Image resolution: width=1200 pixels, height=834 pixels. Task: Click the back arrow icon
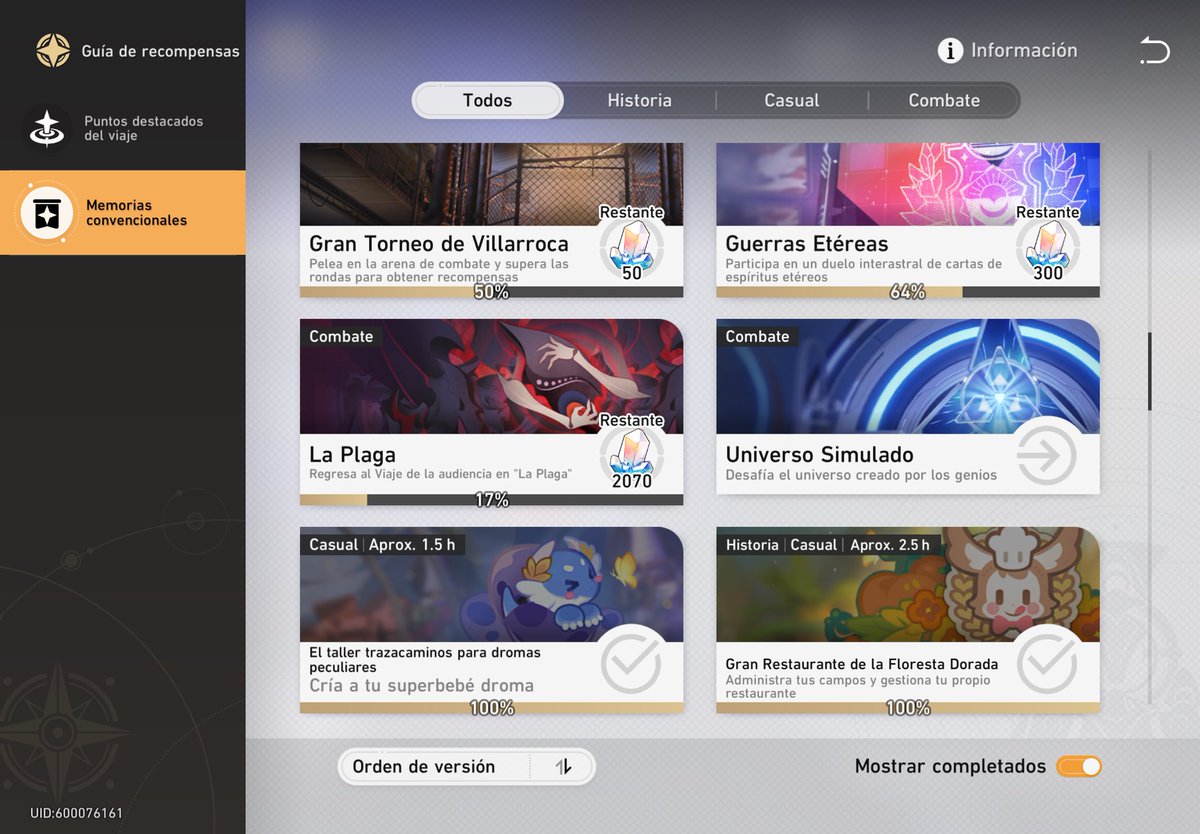point(1154,50)
